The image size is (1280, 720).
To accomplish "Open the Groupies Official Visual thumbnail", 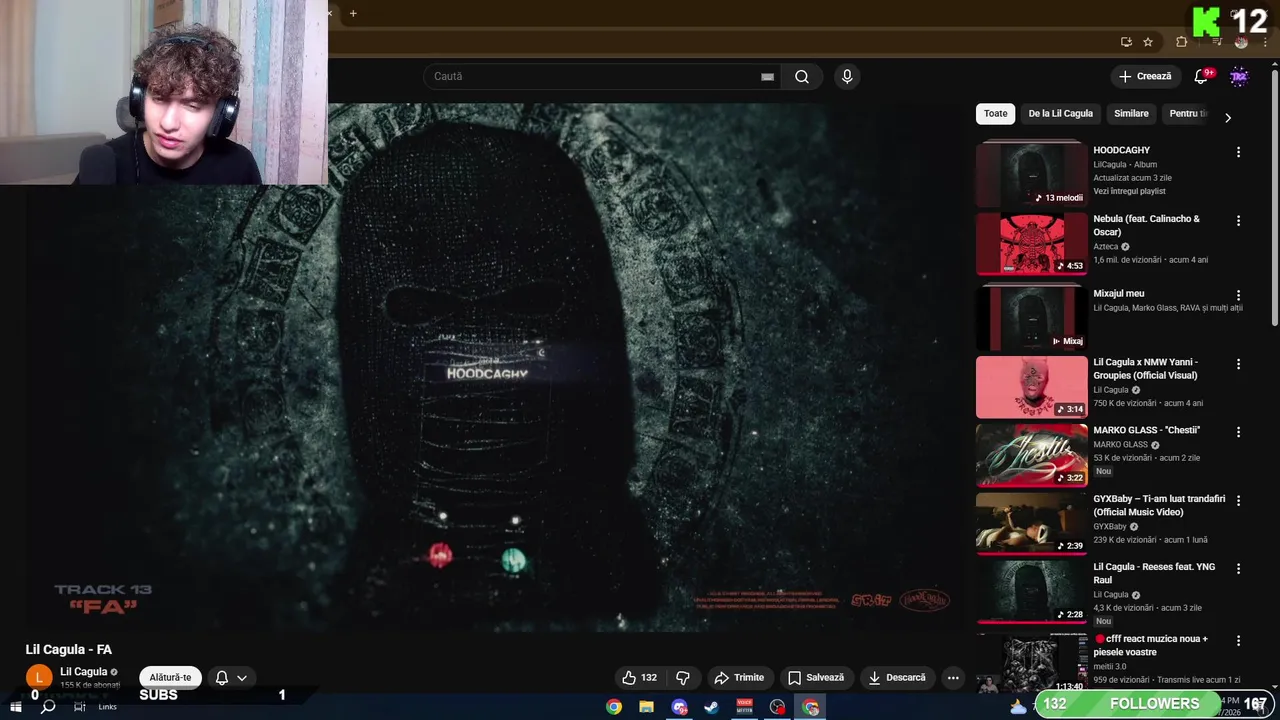I will pyautogui.click(x=1031, y=387).
